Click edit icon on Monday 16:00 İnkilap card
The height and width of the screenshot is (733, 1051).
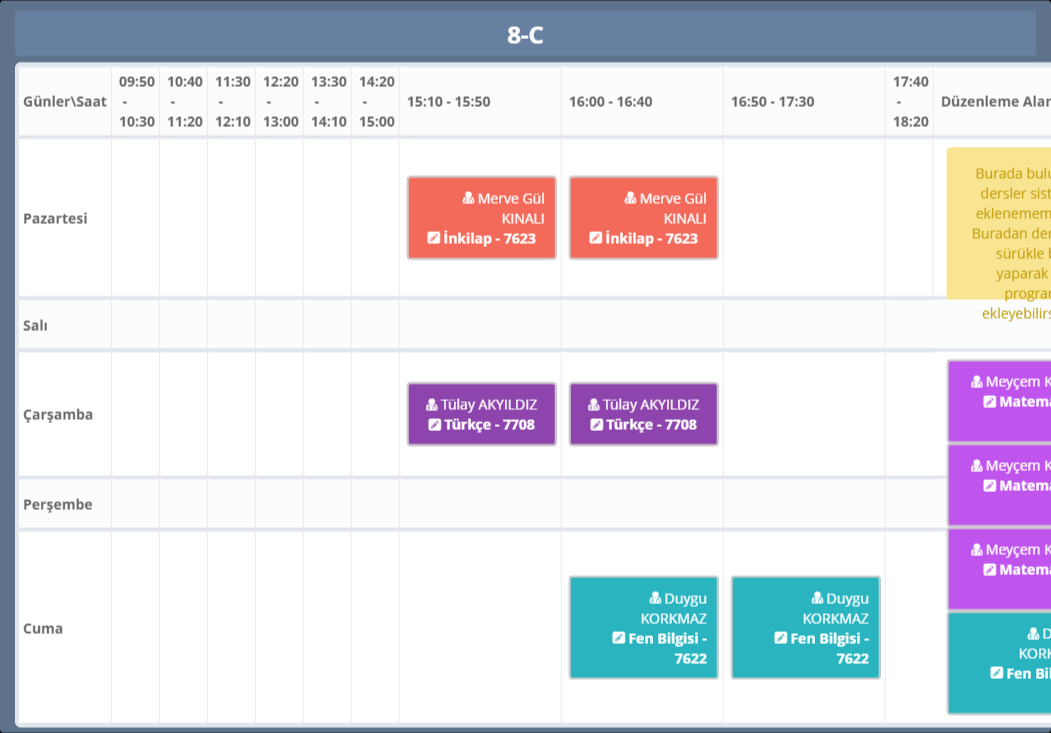pyautogui.click(x=596, y=238)
